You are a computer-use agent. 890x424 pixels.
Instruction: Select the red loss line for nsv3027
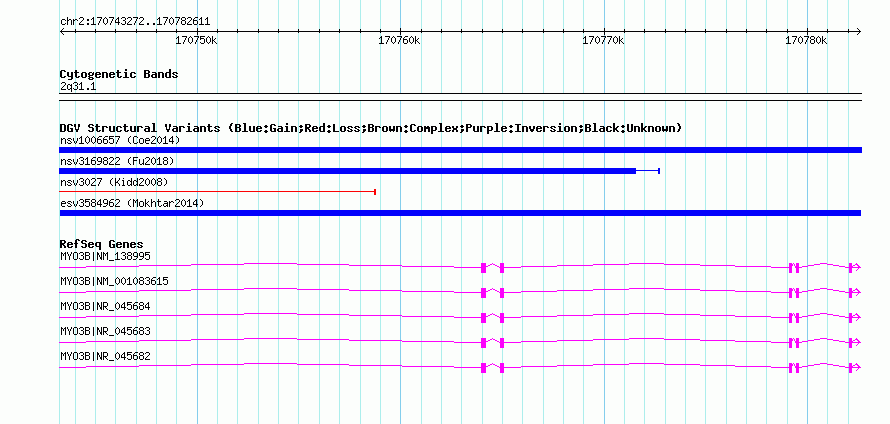point(217,192)
